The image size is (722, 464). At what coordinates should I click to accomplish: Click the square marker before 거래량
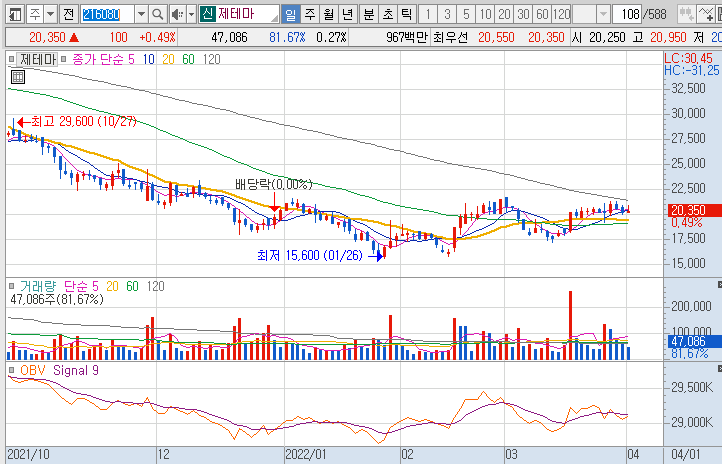coord(12,286)
